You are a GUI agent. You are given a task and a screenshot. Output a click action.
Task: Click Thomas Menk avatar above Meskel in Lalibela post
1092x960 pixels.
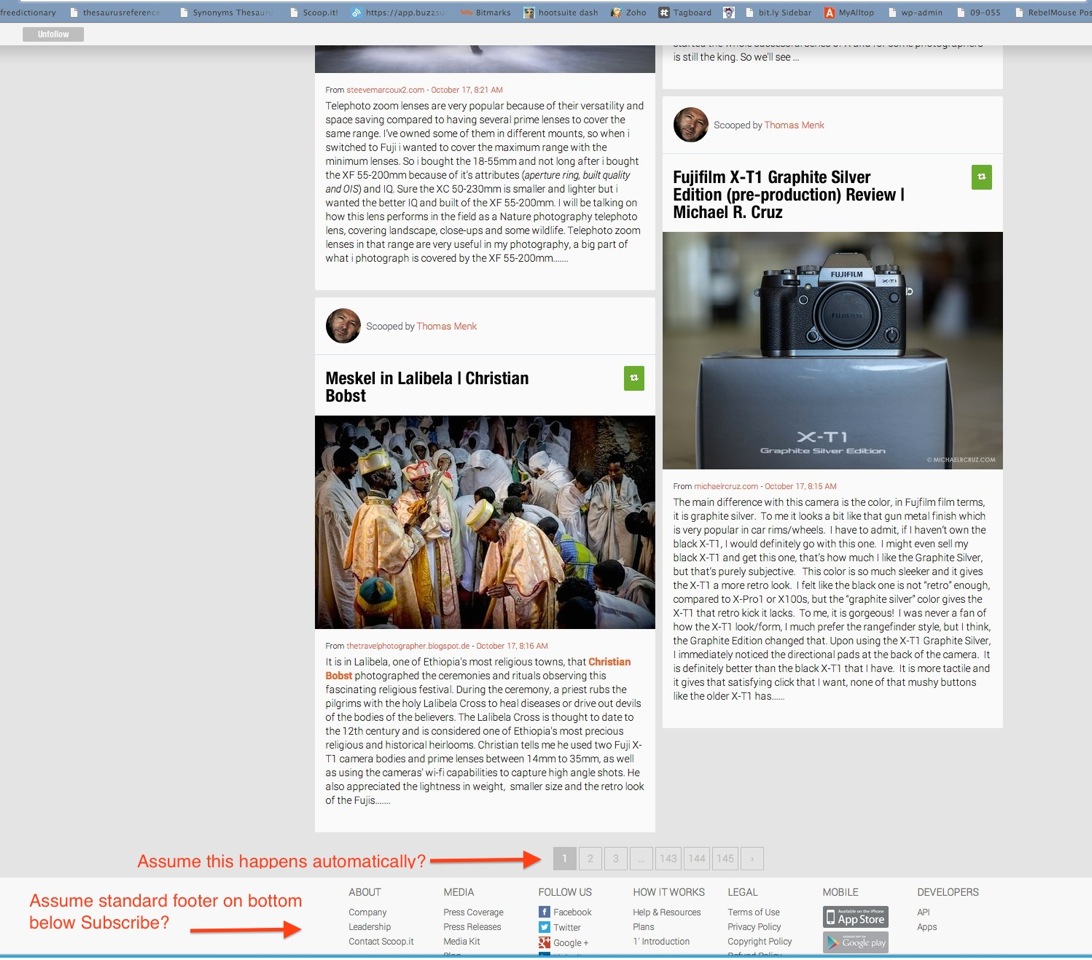click(x=343, y=326)
